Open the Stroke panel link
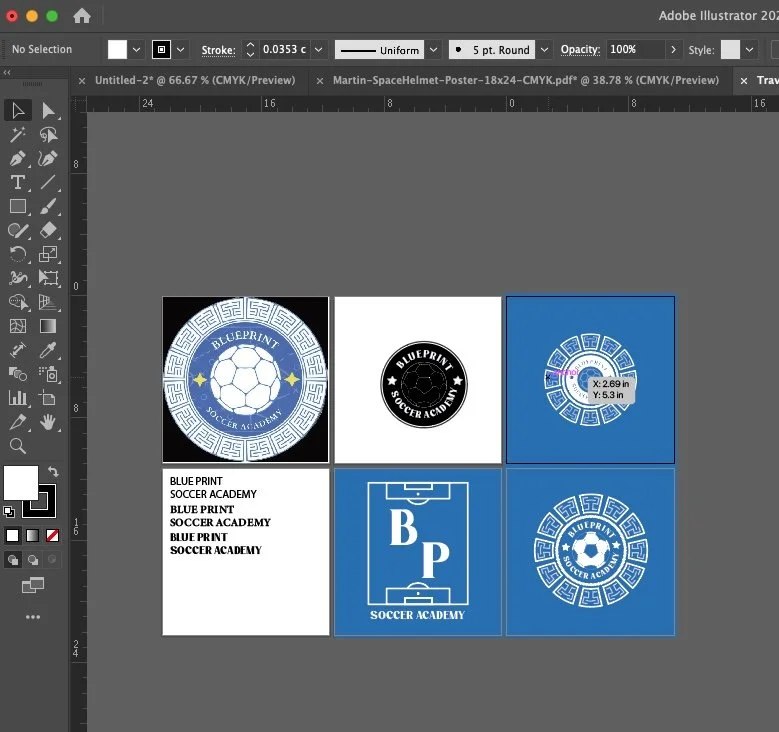The width and height of the screenshot is (779, 732). tap(218, 50)
